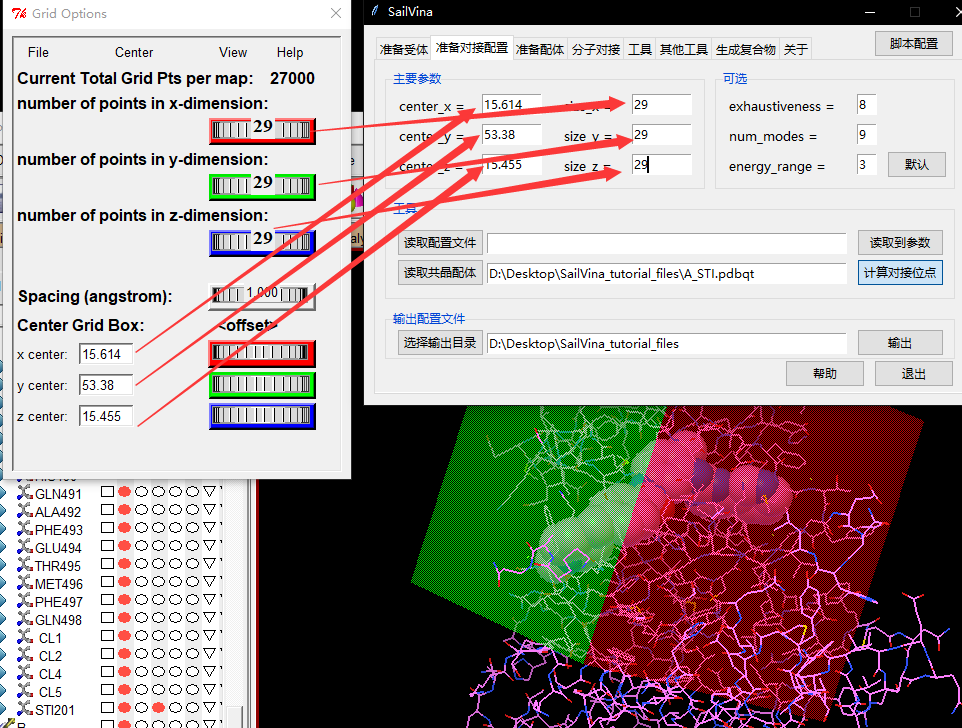Switch to 准备受体 tab in SailVina
The image size is (962, 728).
click(403, 50)
